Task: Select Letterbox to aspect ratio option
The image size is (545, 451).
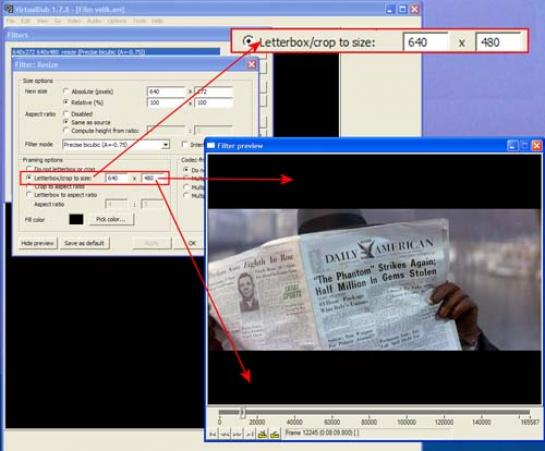Action: [x=30, y=195]
